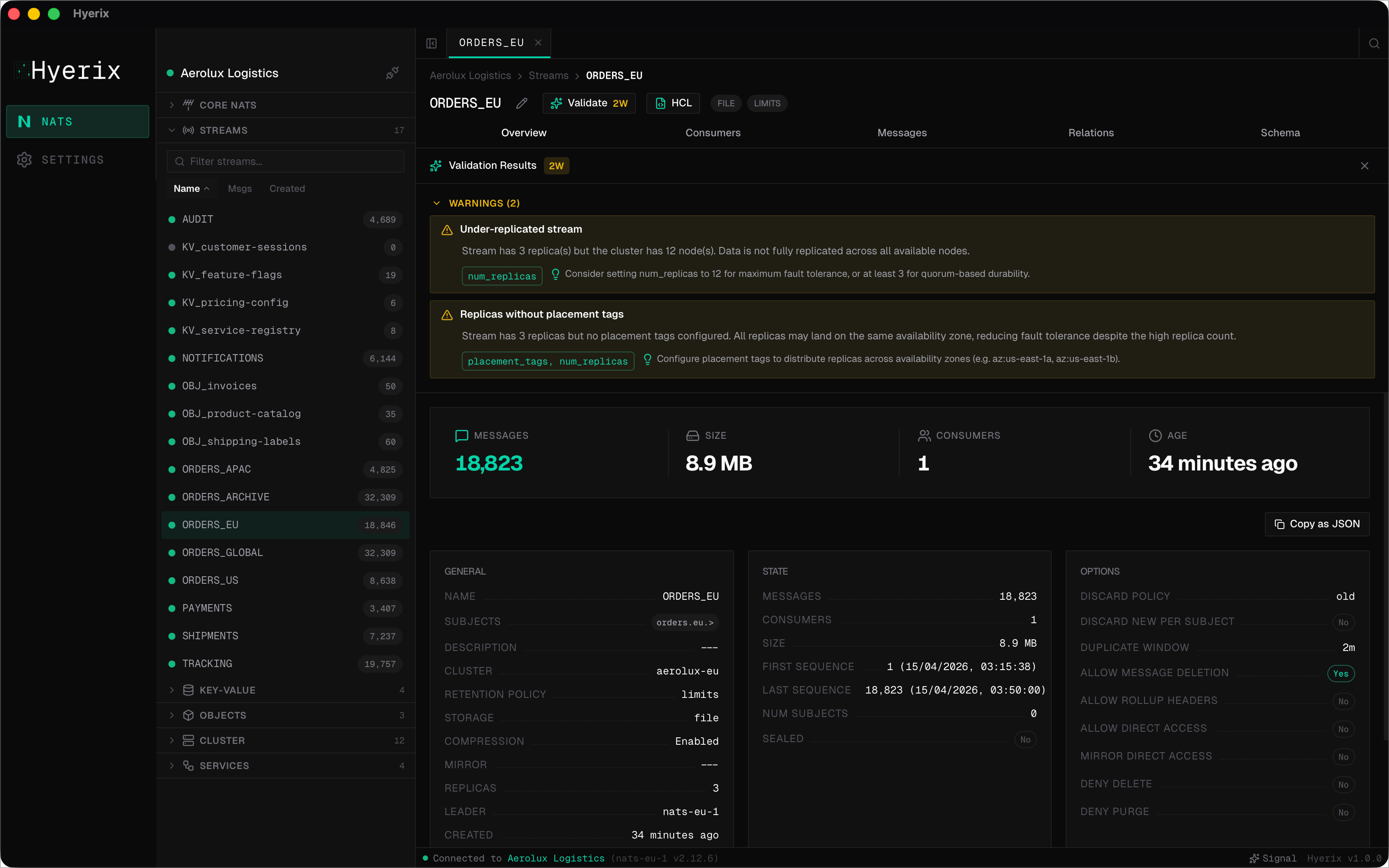Click Copy as JSON button

click(x=1317, y=524)
